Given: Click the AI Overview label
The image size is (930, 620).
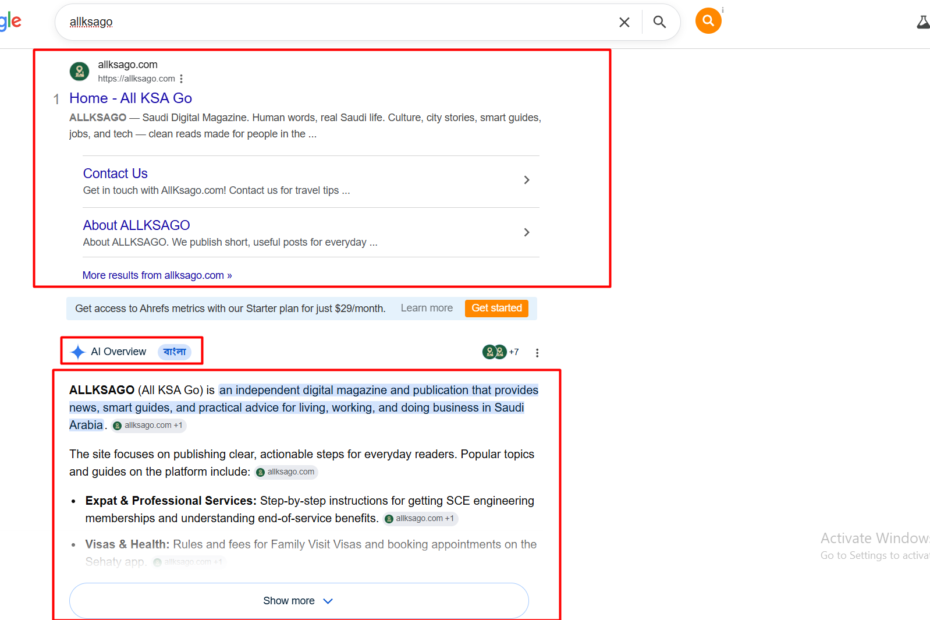Looking at the screenshot, I should click(x=118, y=352).
